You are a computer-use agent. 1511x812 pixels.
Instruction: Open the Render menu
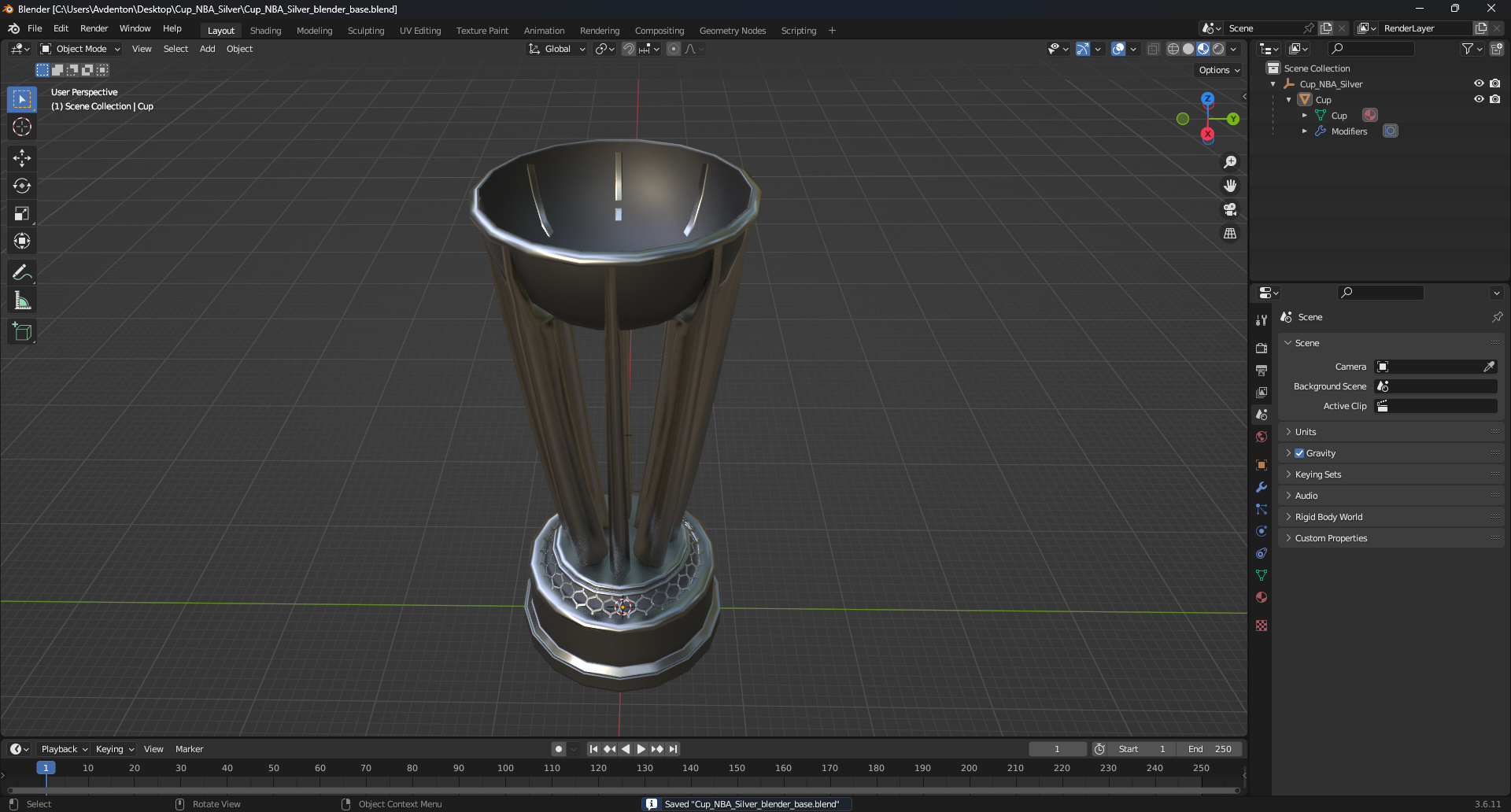click(94, 28)
